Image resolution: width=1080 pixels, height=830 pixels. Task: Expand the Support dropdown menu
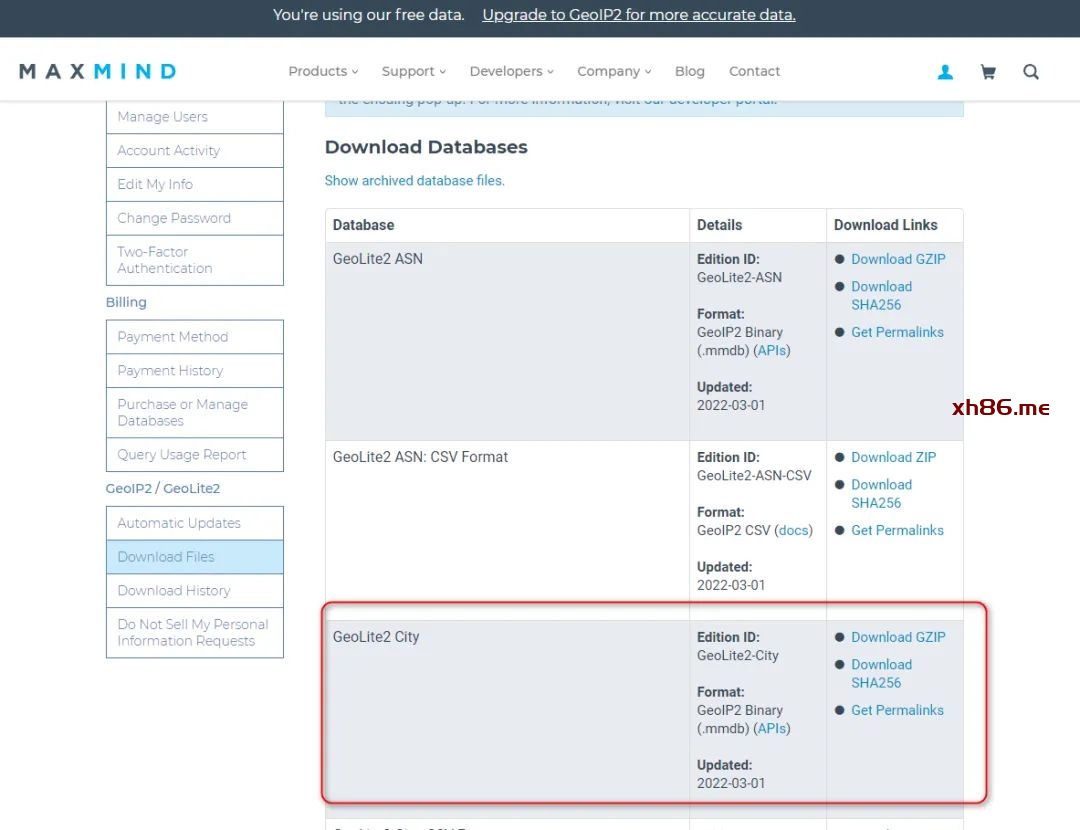pyautogui.click(x=414, y=72)
